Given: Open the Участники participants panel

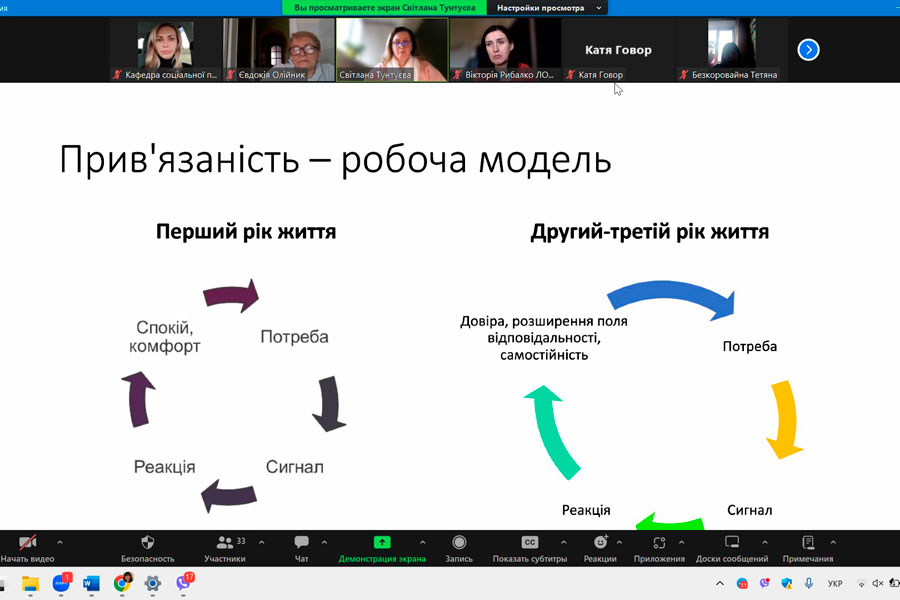Looking at the screenshot, I should [224, 548].
